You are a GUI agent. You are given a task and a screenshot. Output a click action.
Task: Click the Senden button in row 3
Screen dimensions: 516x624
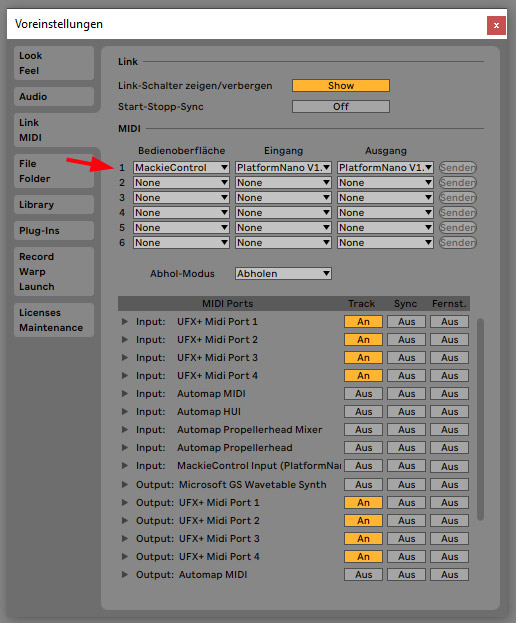click(458, 198)
